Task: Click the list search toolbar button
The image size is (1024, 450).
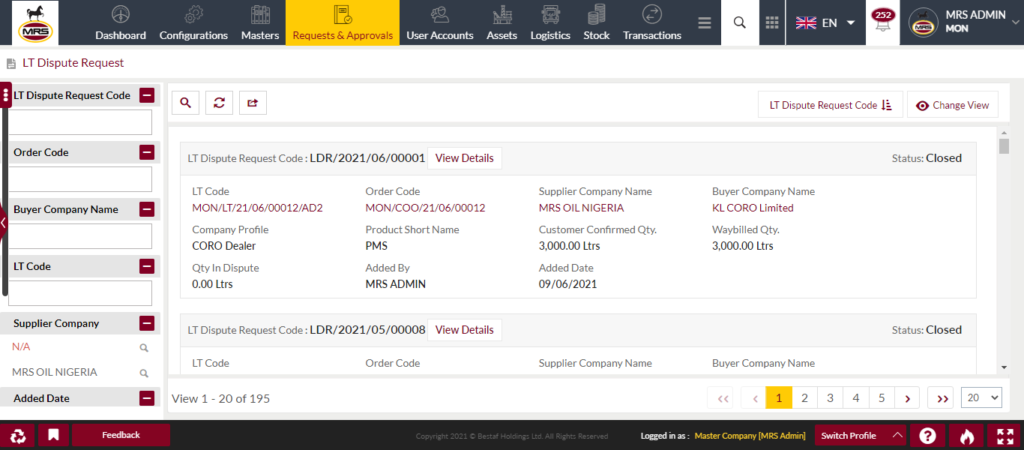Action: tap(185, 103)
